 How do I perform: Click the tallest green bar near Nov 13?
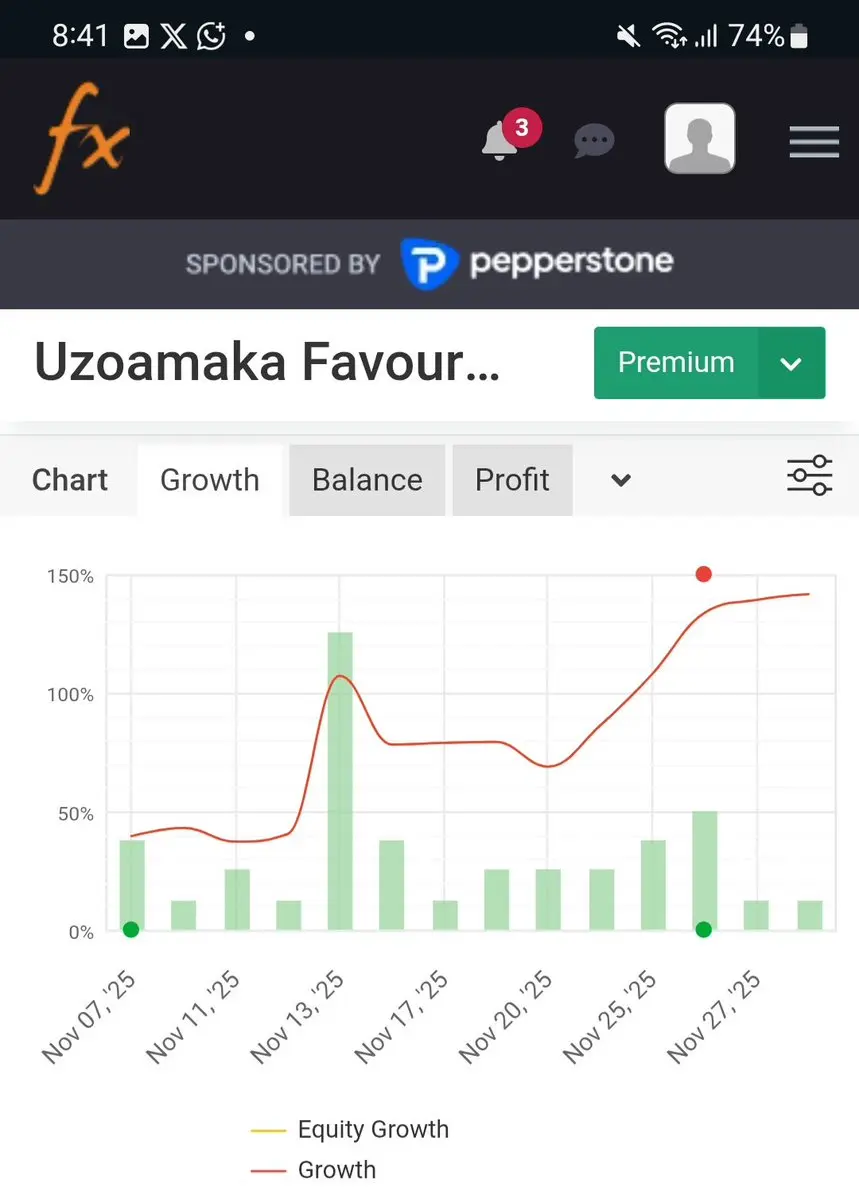pos(340,781)
